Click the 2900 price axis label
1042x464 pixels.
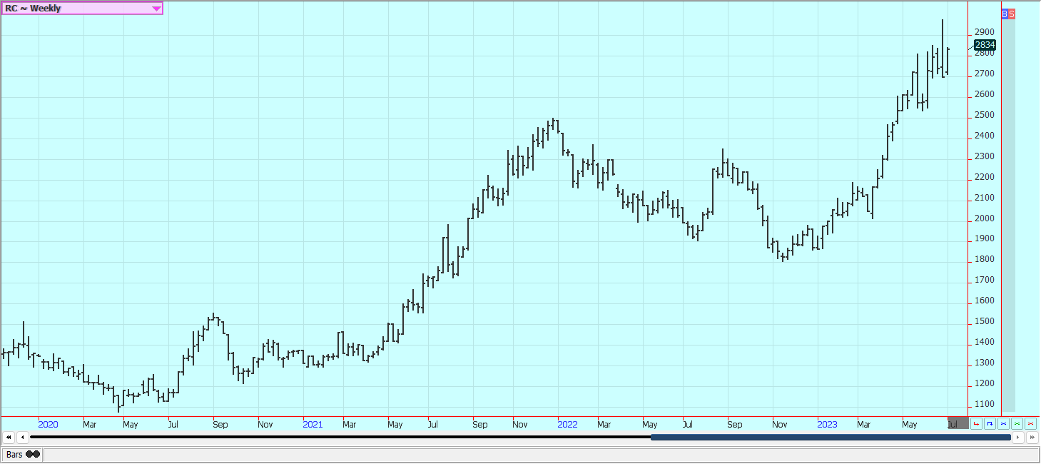[984, 33]
